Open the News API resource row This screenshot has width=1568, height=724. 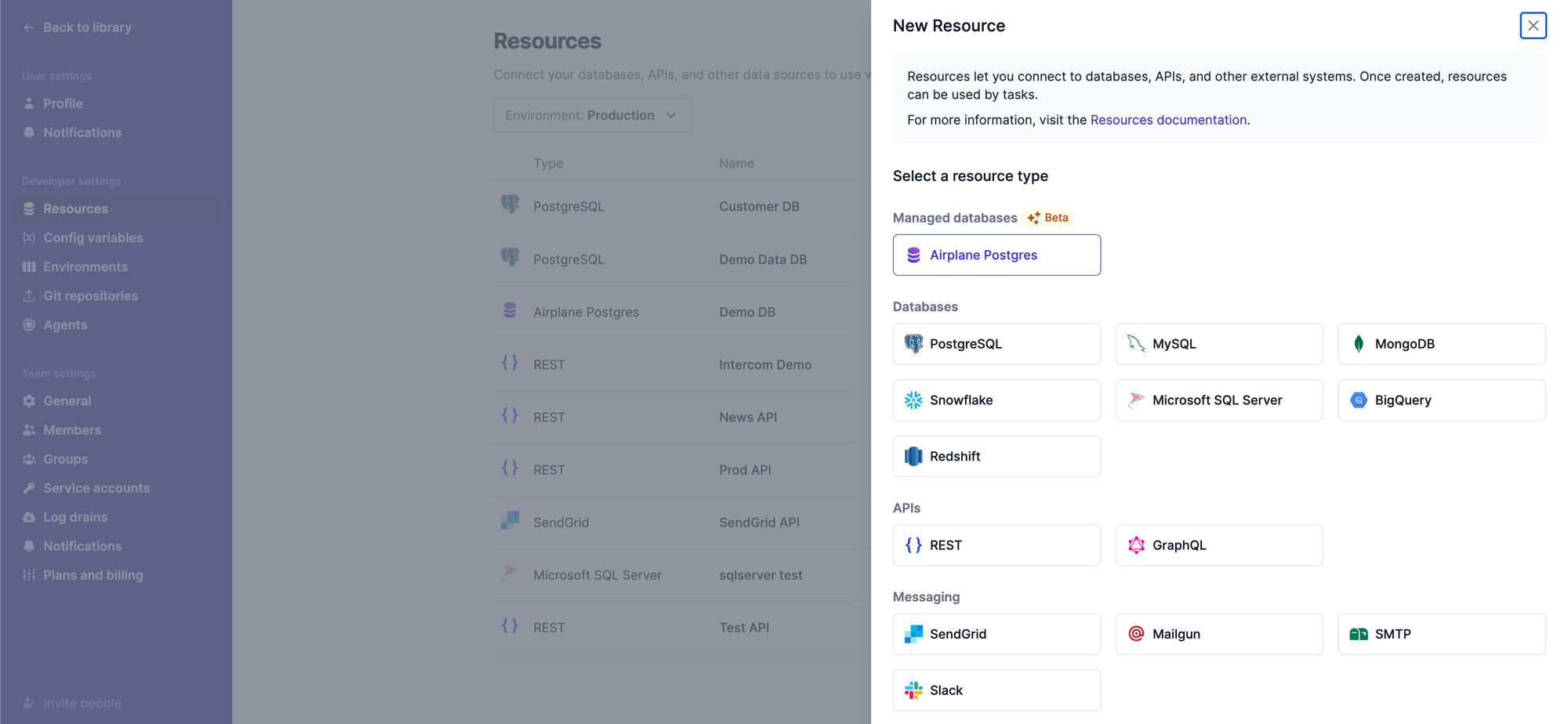click(x=682, y=417)
